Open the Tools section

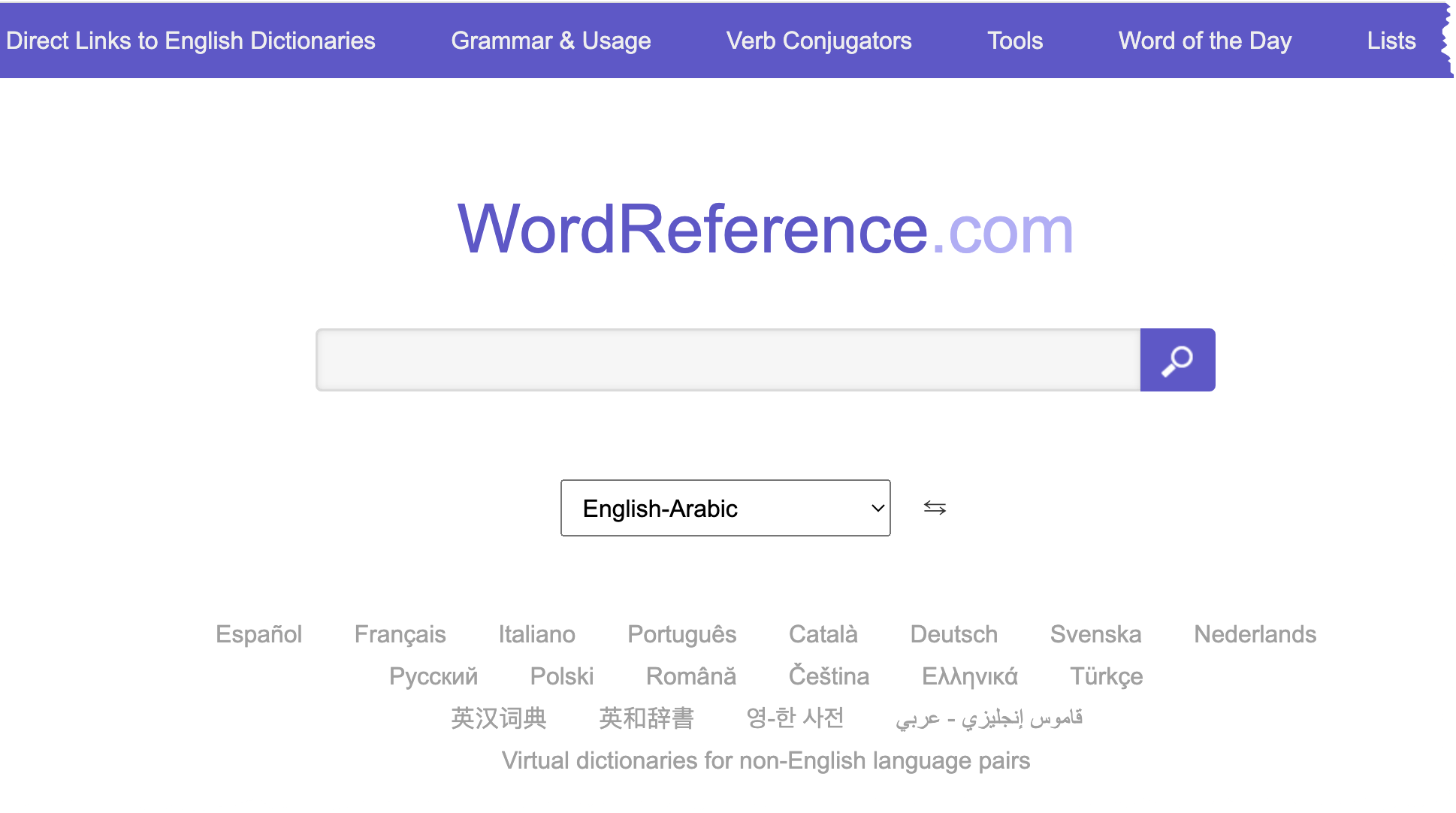point(1015,41)
